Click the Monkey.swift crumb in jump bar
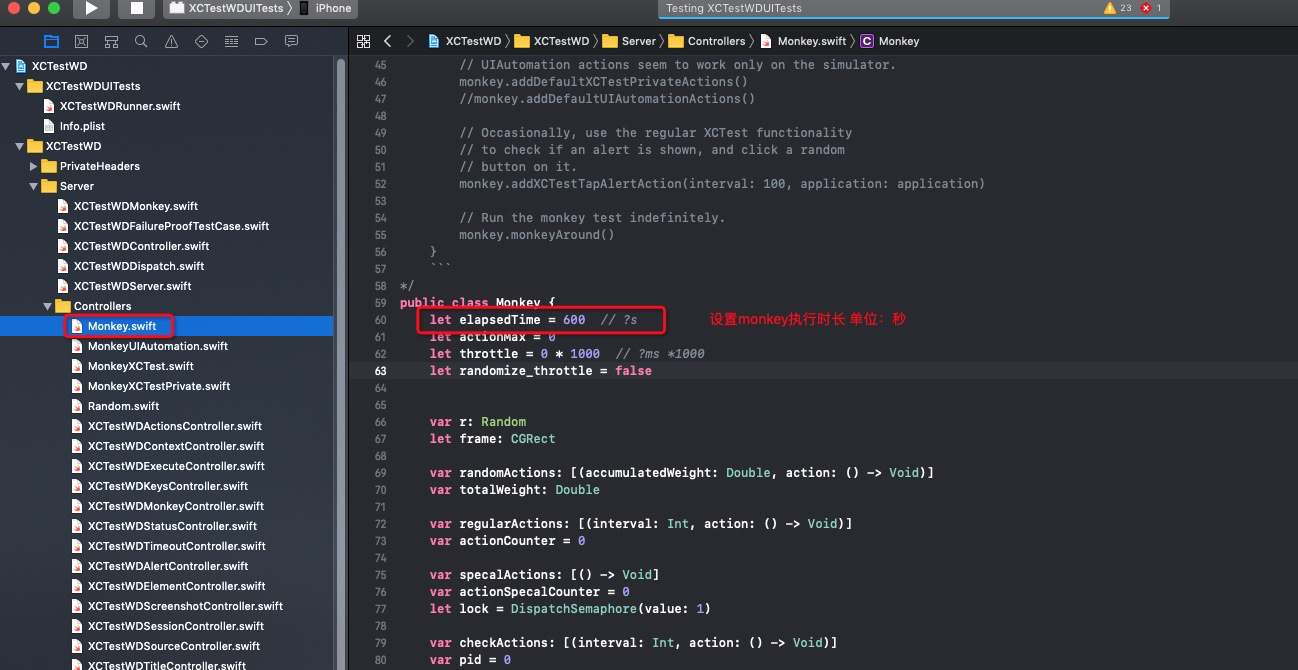The image size is (1298, 670). coord(803,41)
